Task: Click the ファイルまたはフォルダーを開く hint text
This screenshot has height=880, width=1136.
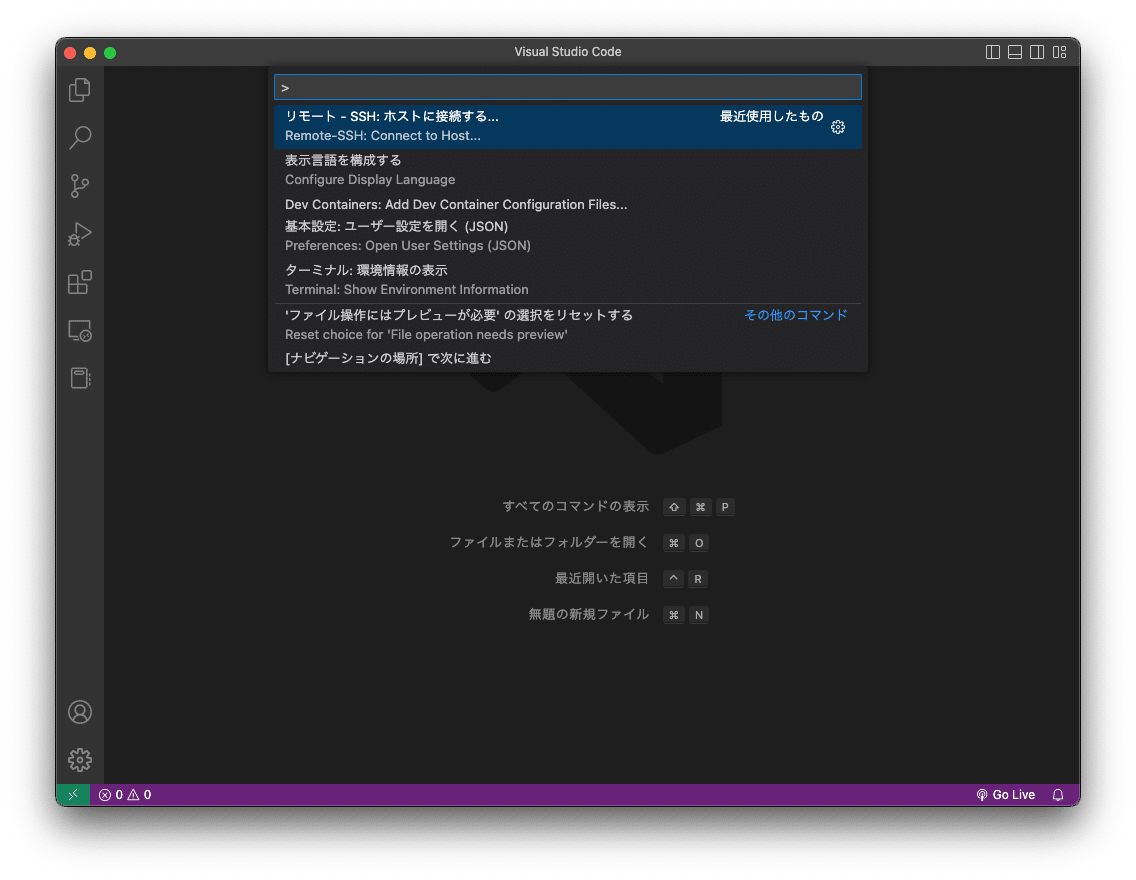Action: [549, 542]
